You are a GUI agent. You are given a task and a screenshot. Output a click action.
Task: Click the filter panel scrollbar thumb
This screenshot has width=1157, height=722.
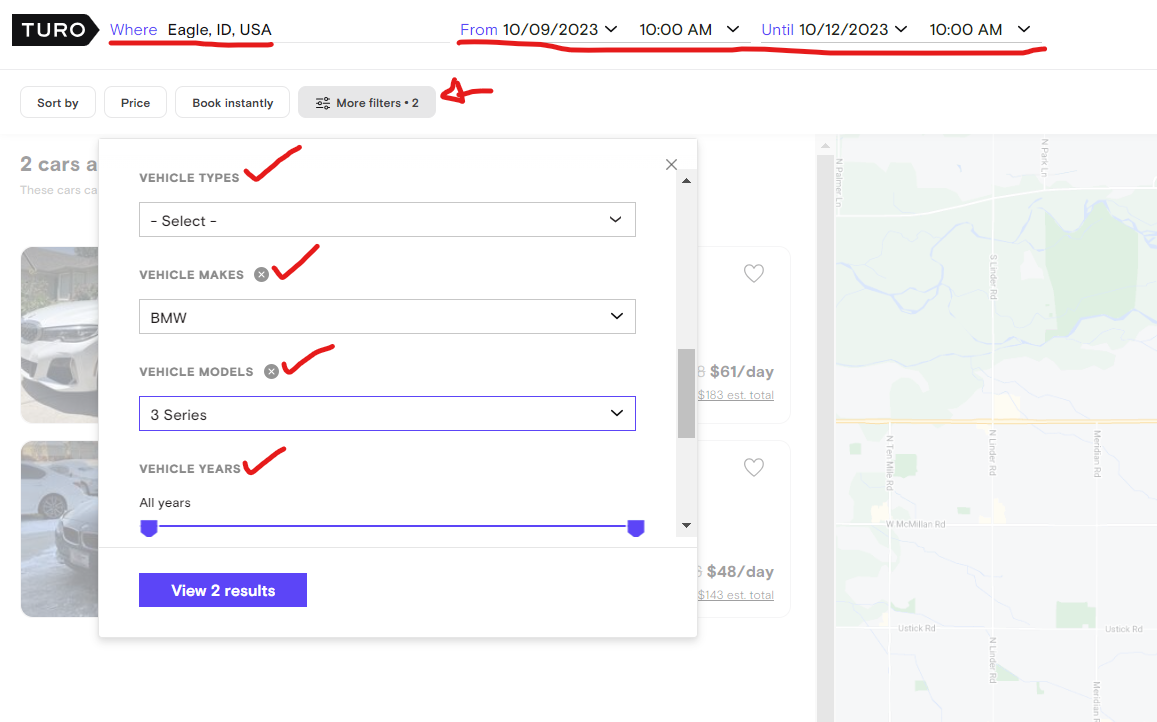point(686,393)
